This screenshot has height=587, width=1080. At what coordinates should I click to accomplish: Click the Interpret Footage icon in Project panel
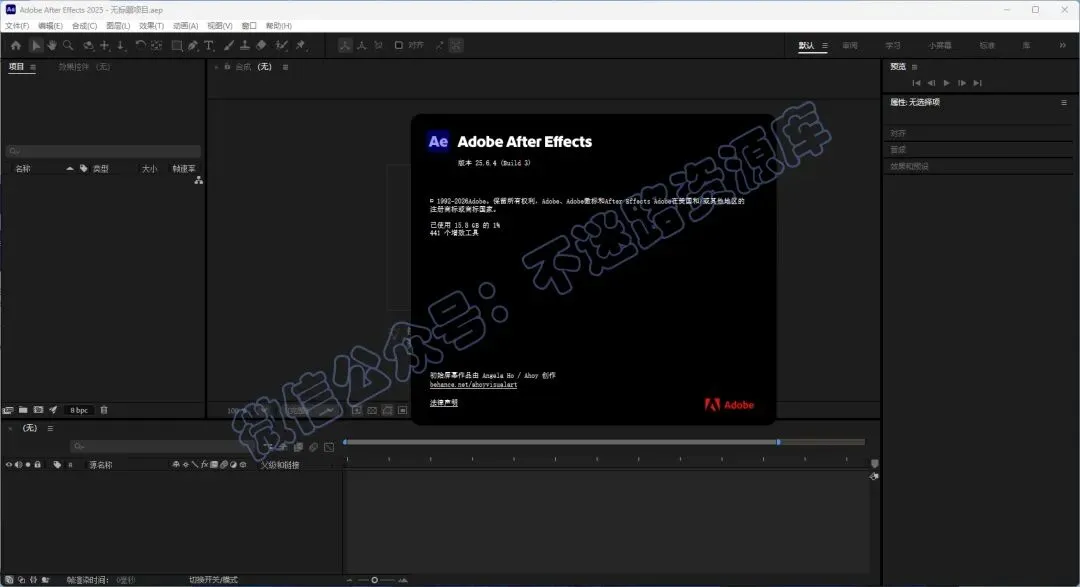tap(8, 410)
